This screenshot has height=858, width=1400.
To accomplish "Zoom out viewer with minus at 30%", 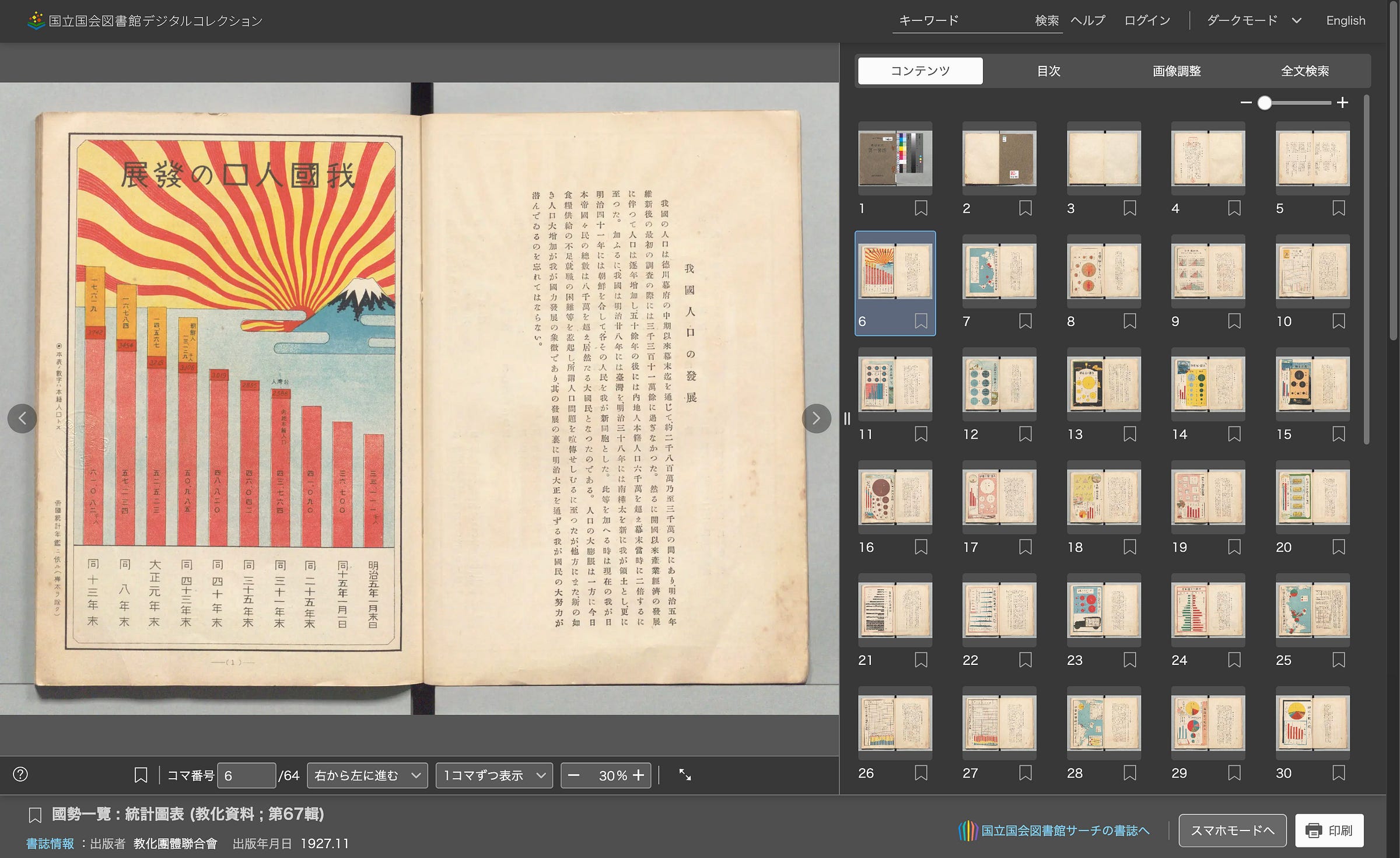I will pyautogui.click(x=573, y=775).
